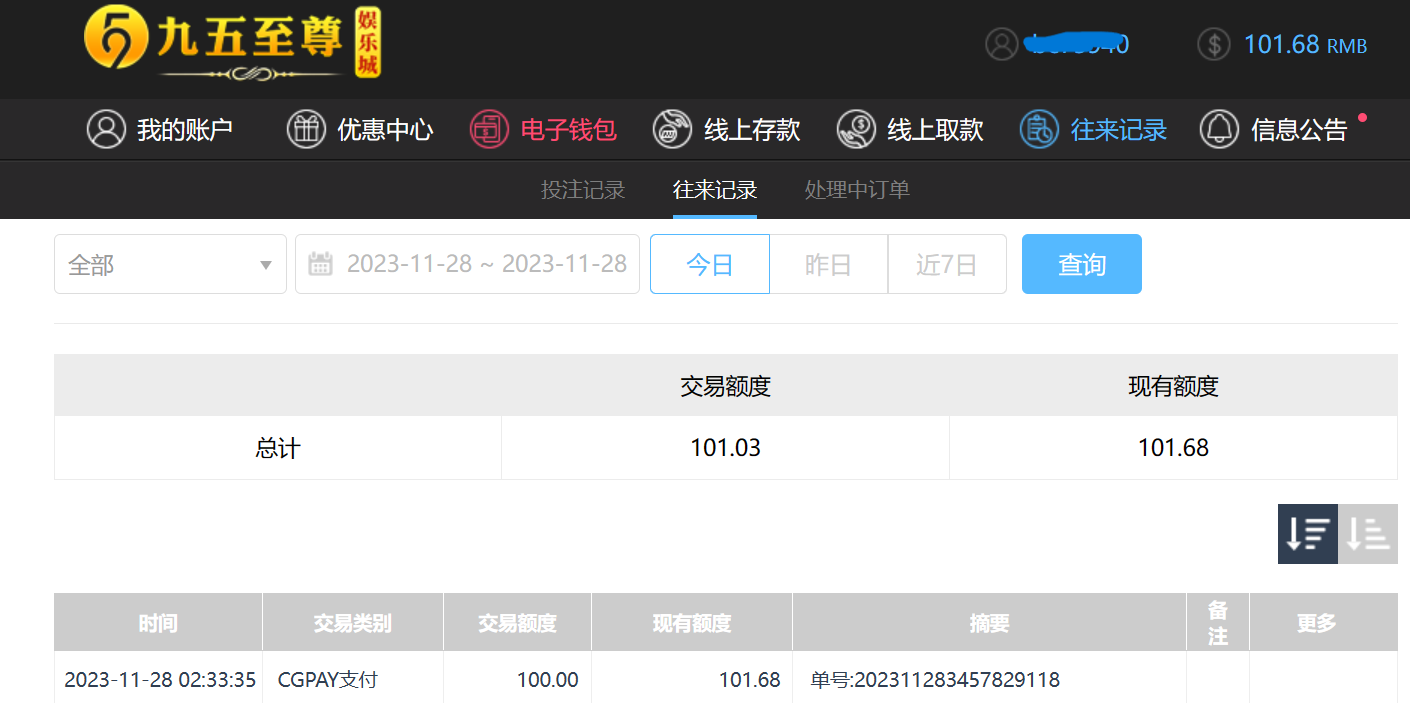Viewport: 1410px width, 703px height.
Task: Click the 101.03 total transaction value
Action: [x=725, y=448]
